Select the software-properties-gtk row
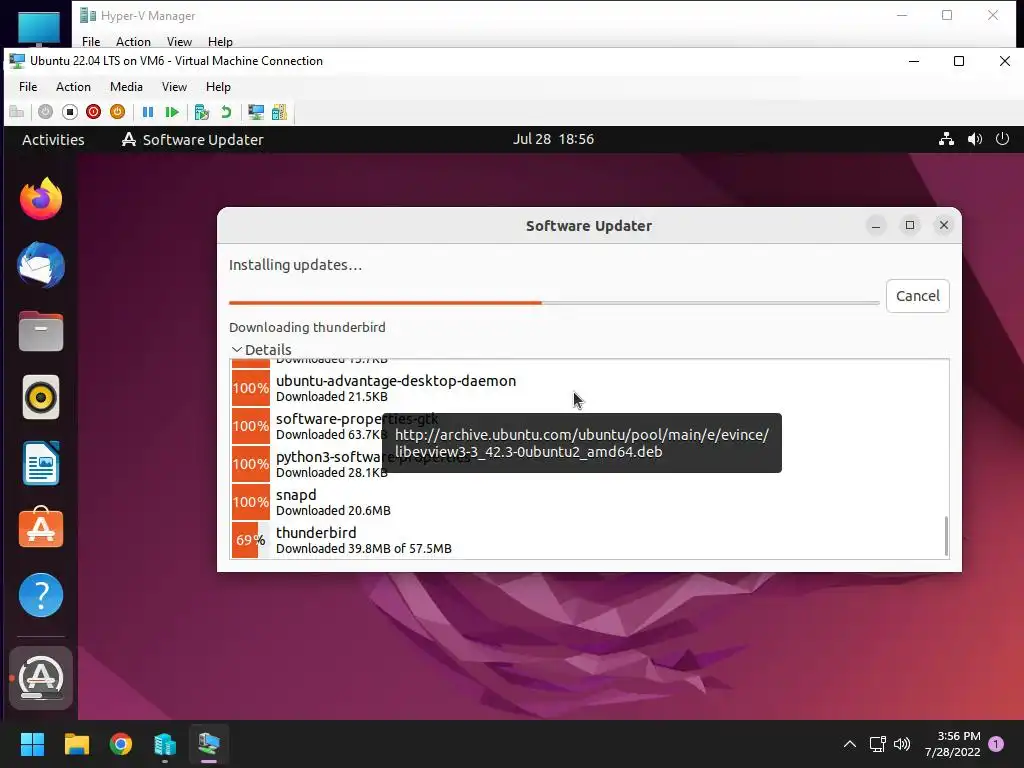The image size is (1024, 768). click(588, 426)
